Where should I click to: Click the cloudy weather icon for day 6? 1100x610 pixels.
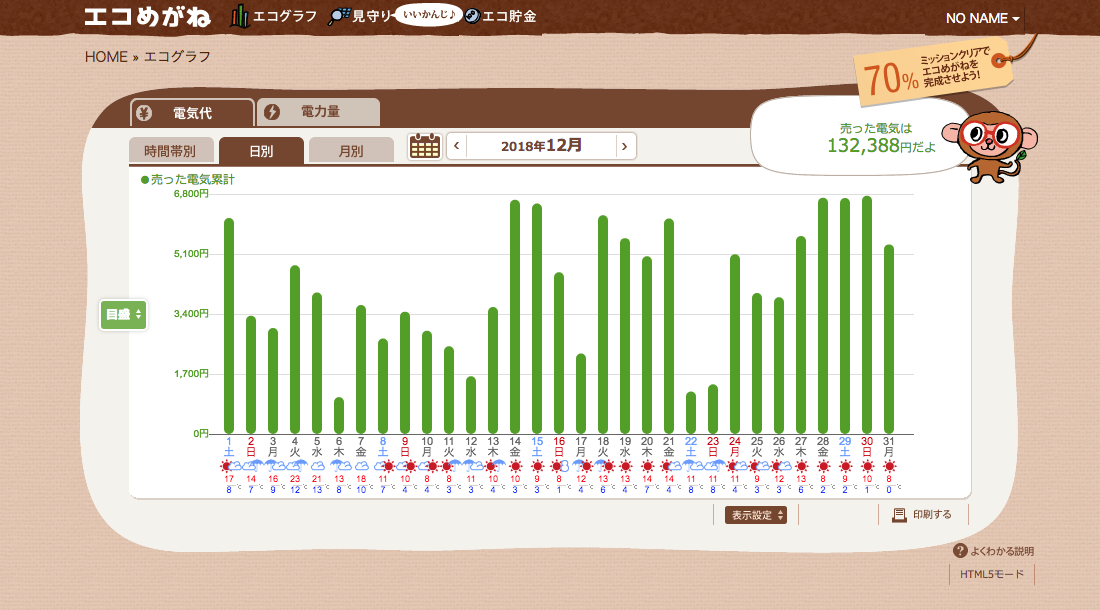[x=340, y=466]
